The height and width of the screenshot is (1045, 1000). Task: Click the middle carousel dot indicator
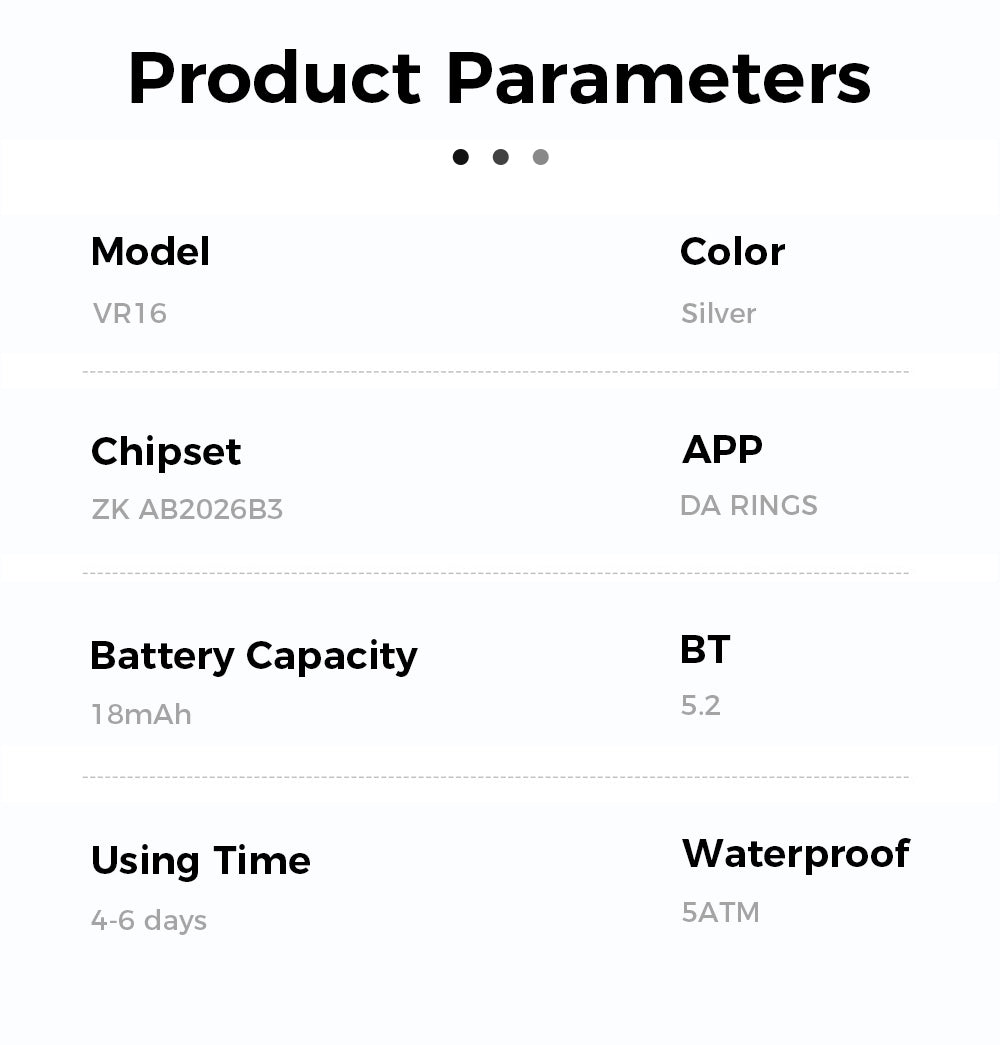501,157
